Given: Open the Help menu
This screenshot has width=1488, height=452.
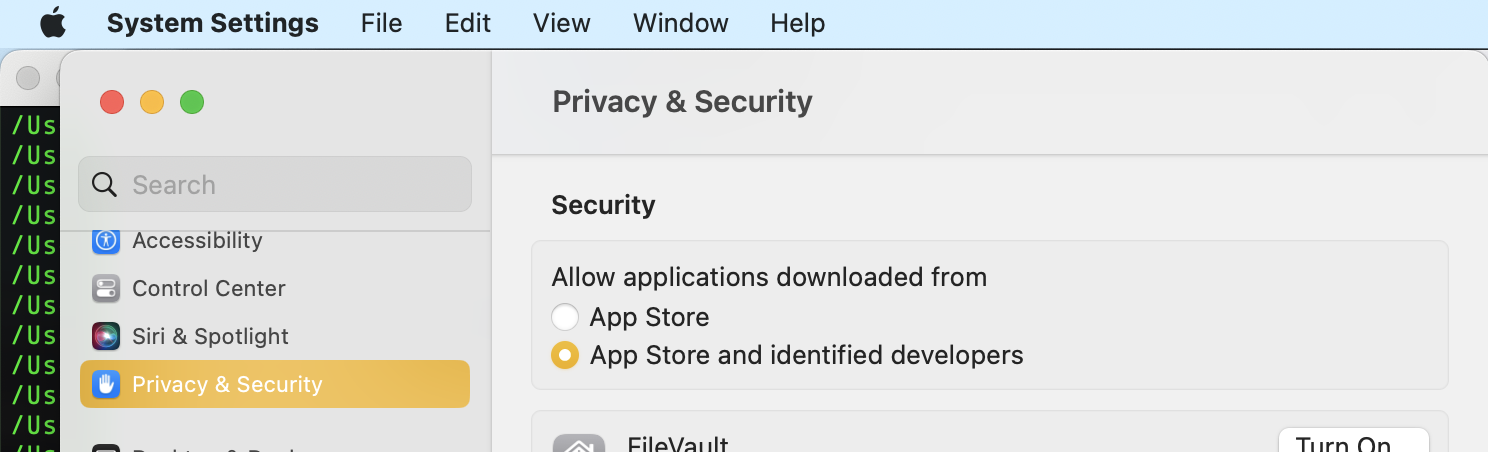Looking at the screenshot, I should click(798, 22).
